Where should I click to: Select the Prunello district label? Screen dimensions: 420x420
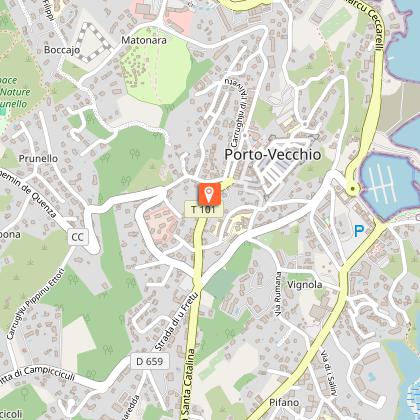coord(38,158)
